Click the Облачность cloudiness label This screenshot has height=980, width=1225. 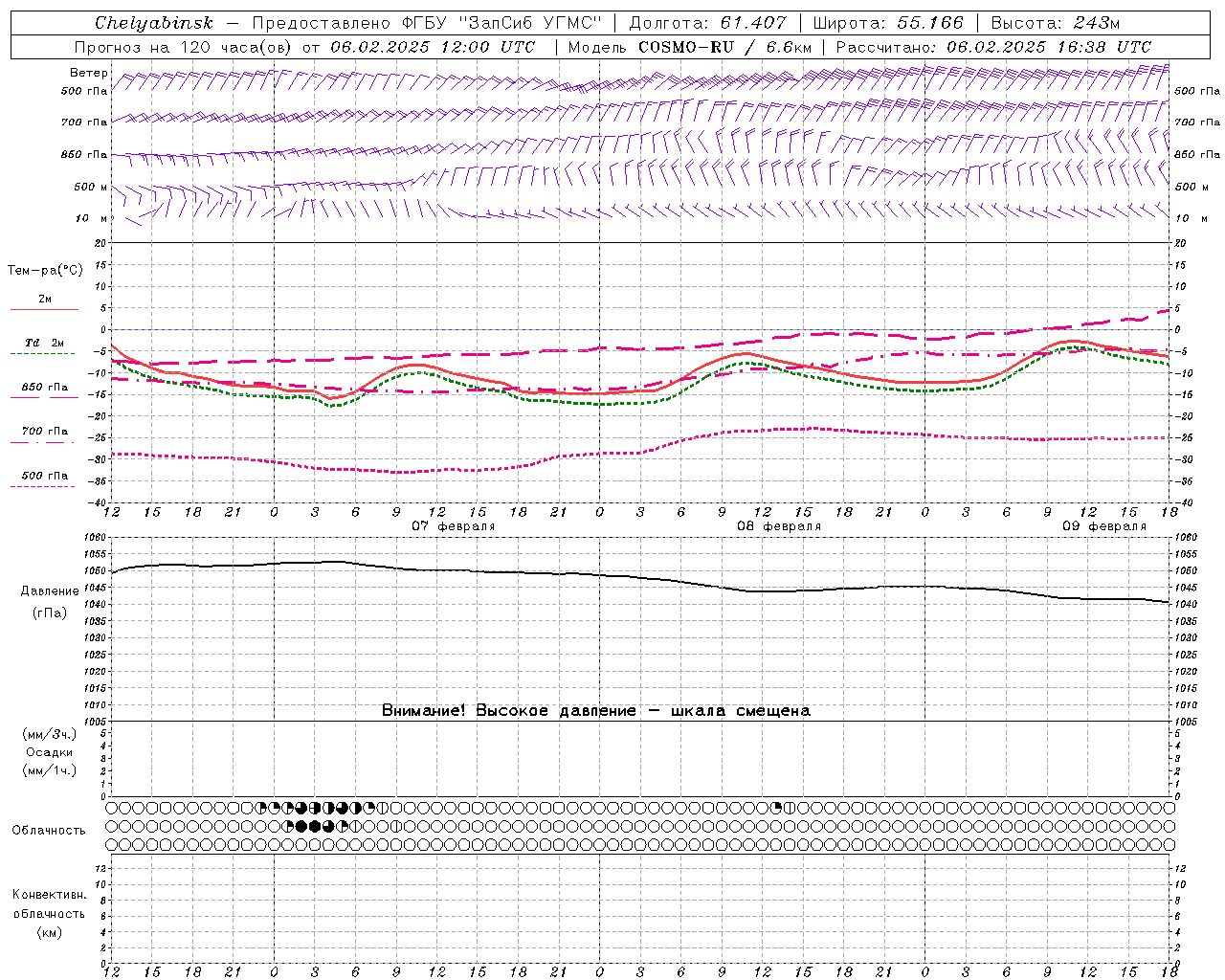[x=49, y=831]
